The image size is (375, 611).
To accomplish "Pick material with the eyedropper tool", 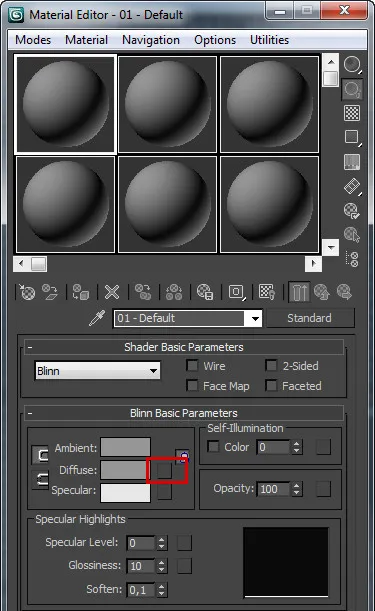I will pos(97,318).
